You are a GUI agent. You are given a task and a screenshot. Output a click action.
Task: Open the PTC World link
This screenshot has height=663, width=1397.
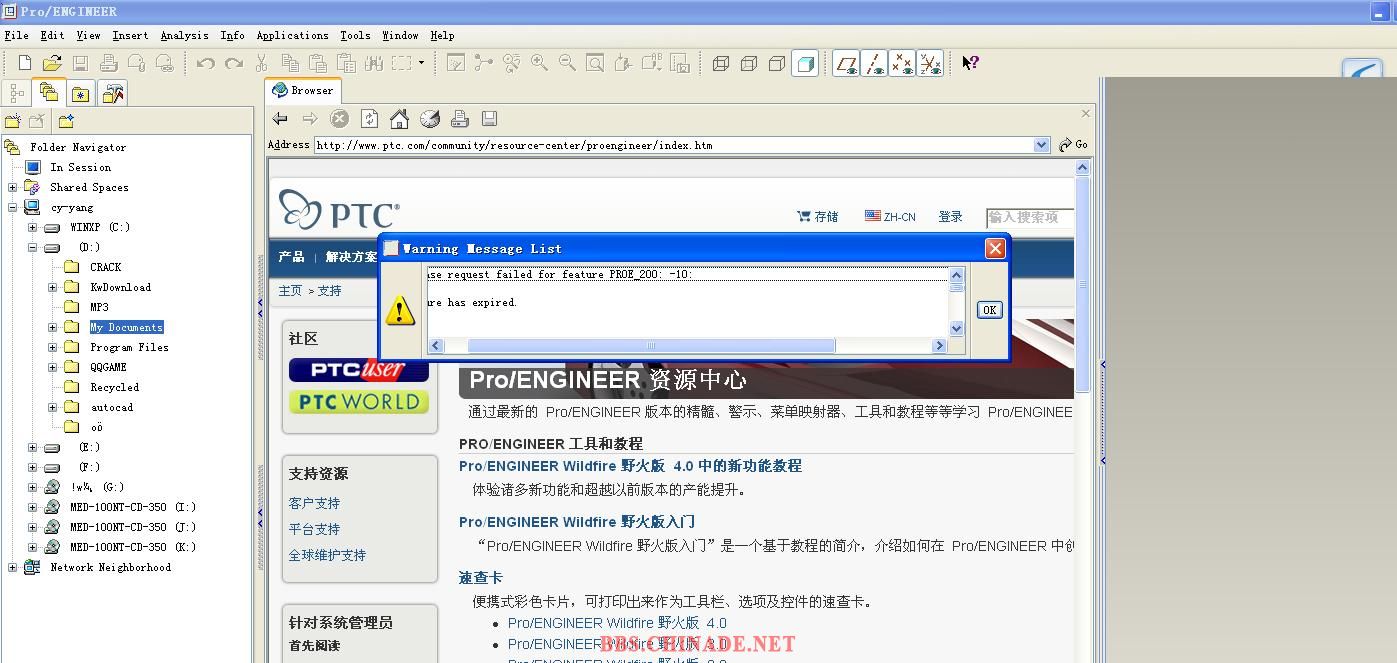(x=359, y=402)
